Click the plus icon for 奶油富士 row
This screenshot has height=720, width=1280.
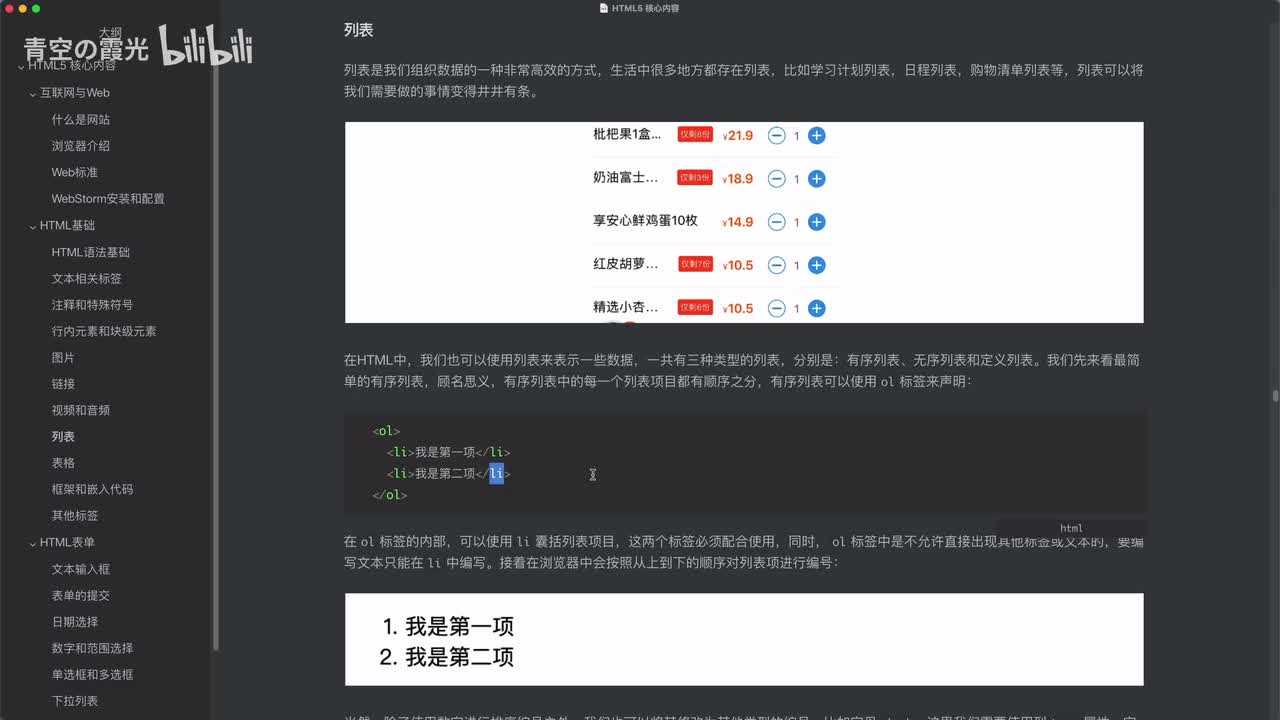tap(816, 179)
